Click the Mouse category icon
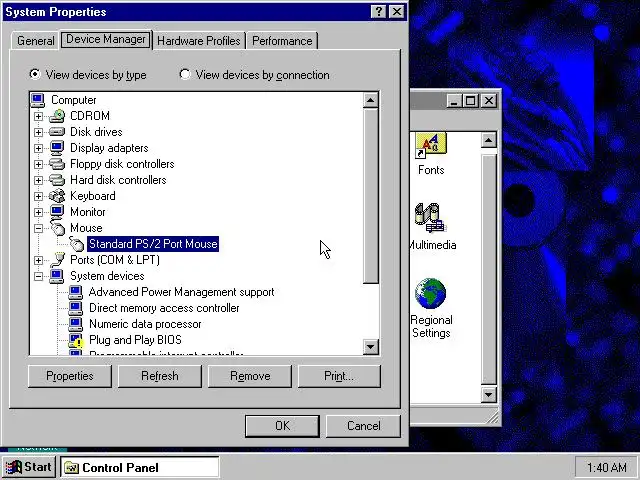Screen dimensions: 640x480 coord(58,227)
